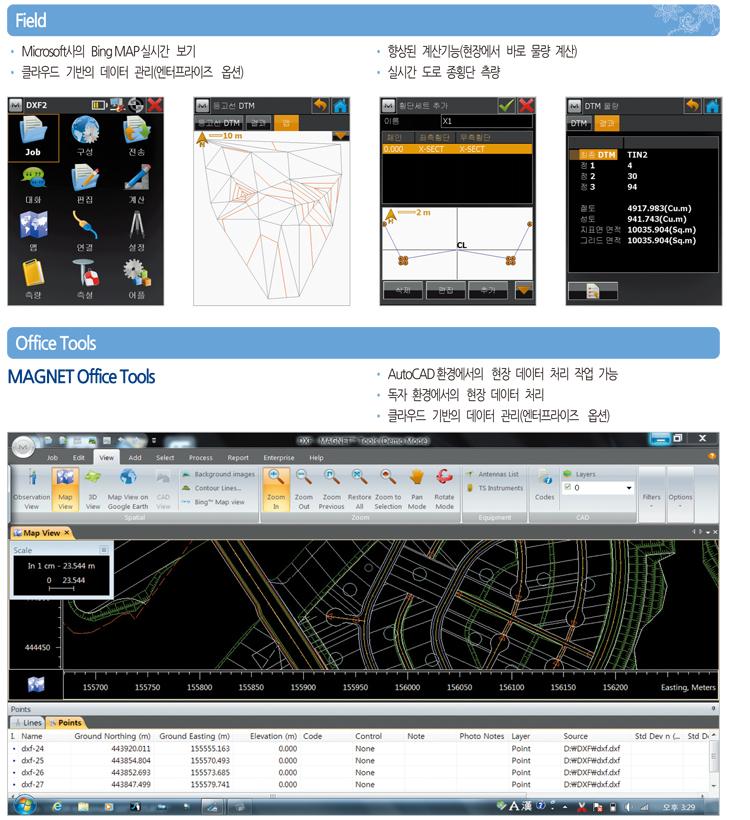Screen dimensions: 750x820
Task: Click Bing Map view option
Action: coord(213,502)
